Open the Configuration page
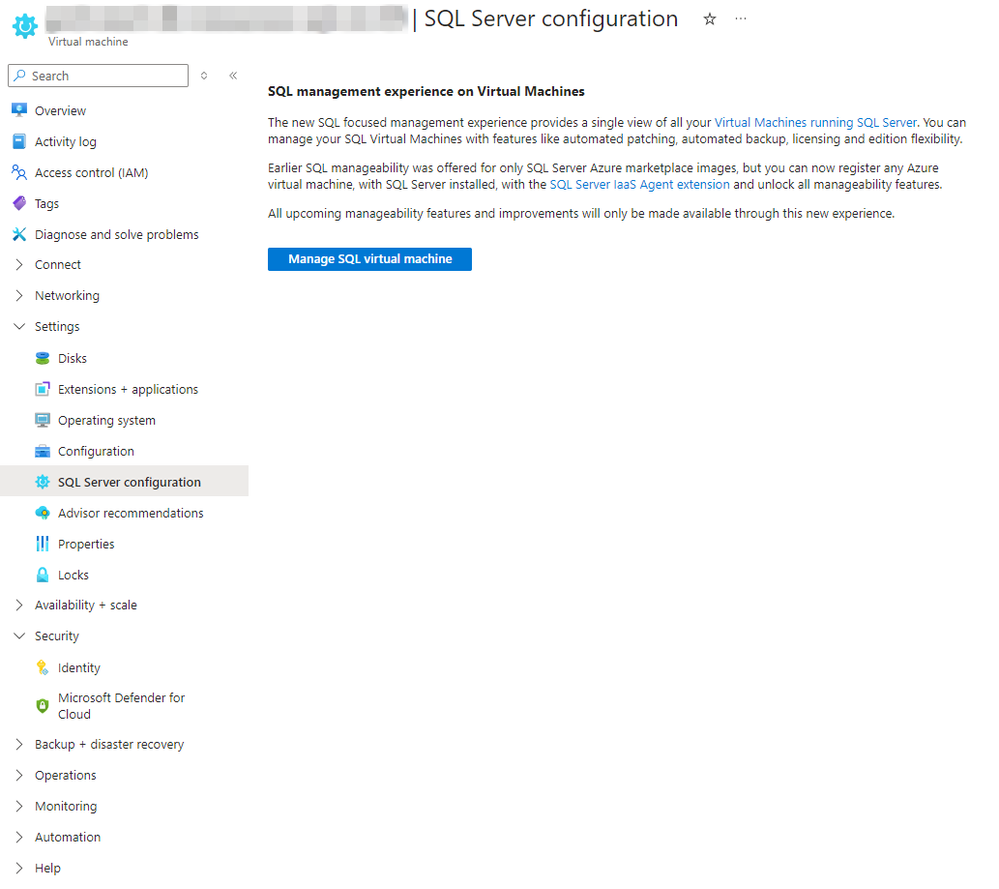This screenshot has height=889, width=999. point(96,451)
